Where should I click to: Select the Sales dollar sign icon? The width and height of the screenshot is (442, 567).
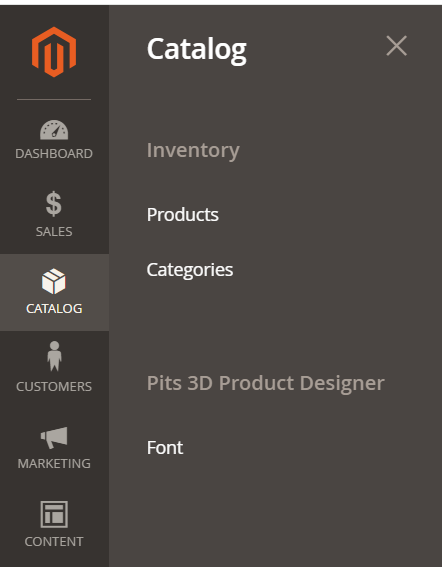point(54,204)
